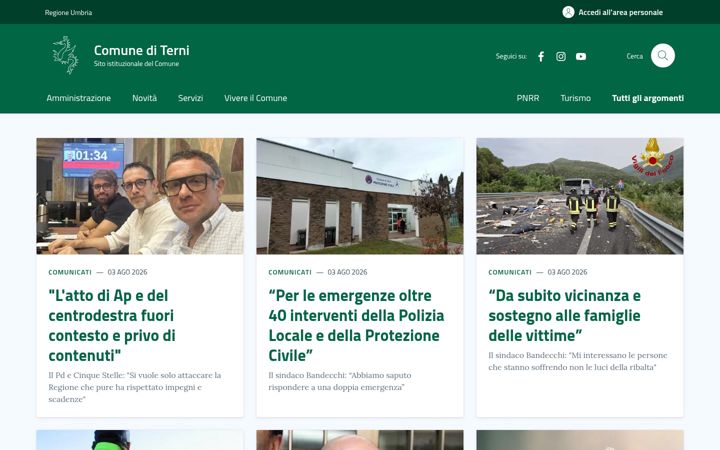This screenshot has height=450, width=720.
Task: Go to the Turismo section
Action: [575, 98]
